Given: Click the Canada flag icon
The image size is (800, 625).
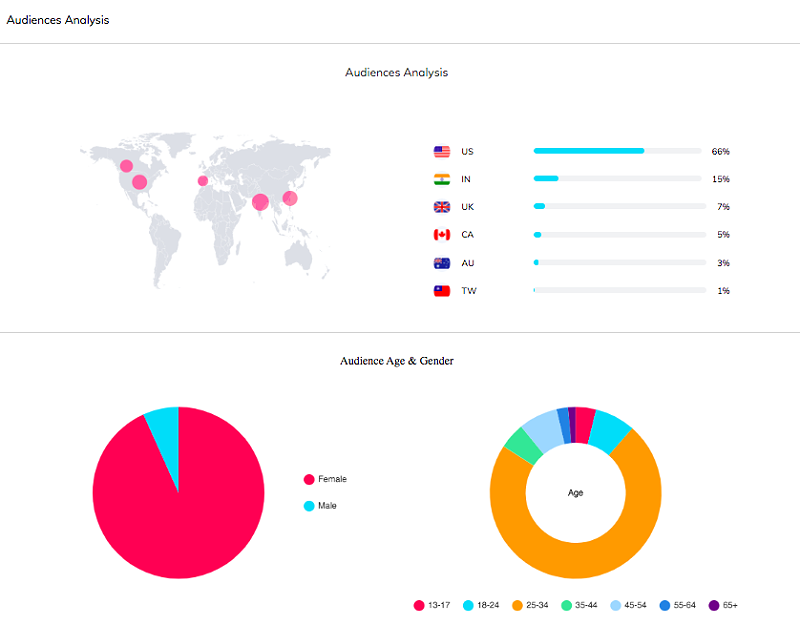Looking at the screenshot, I should 442,235.
